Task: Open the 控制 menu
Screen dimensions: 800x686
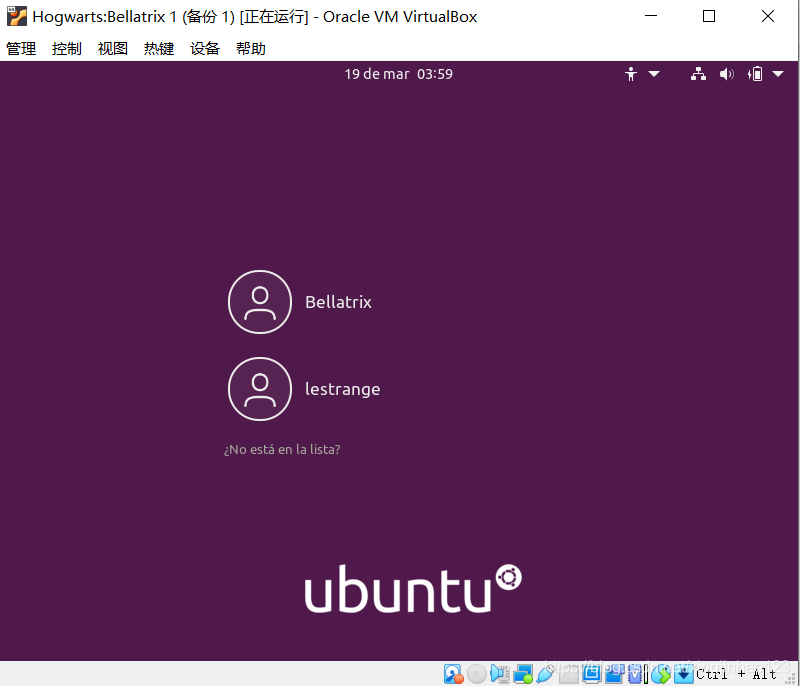Action: pos(67,48)
